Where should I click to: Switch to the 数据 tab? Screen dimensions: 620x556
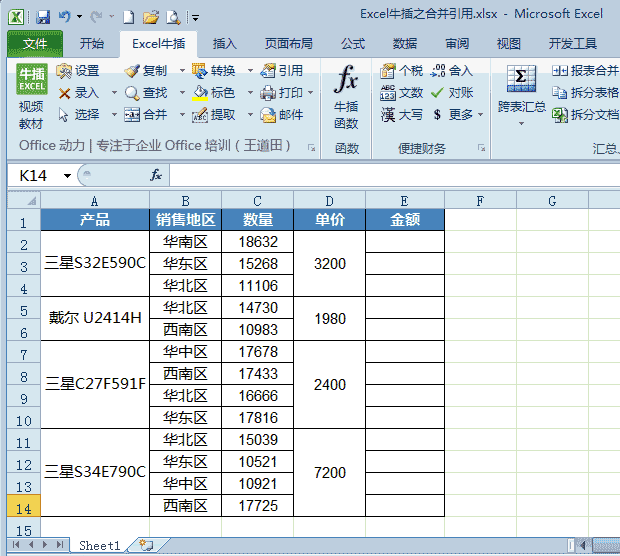405,44
